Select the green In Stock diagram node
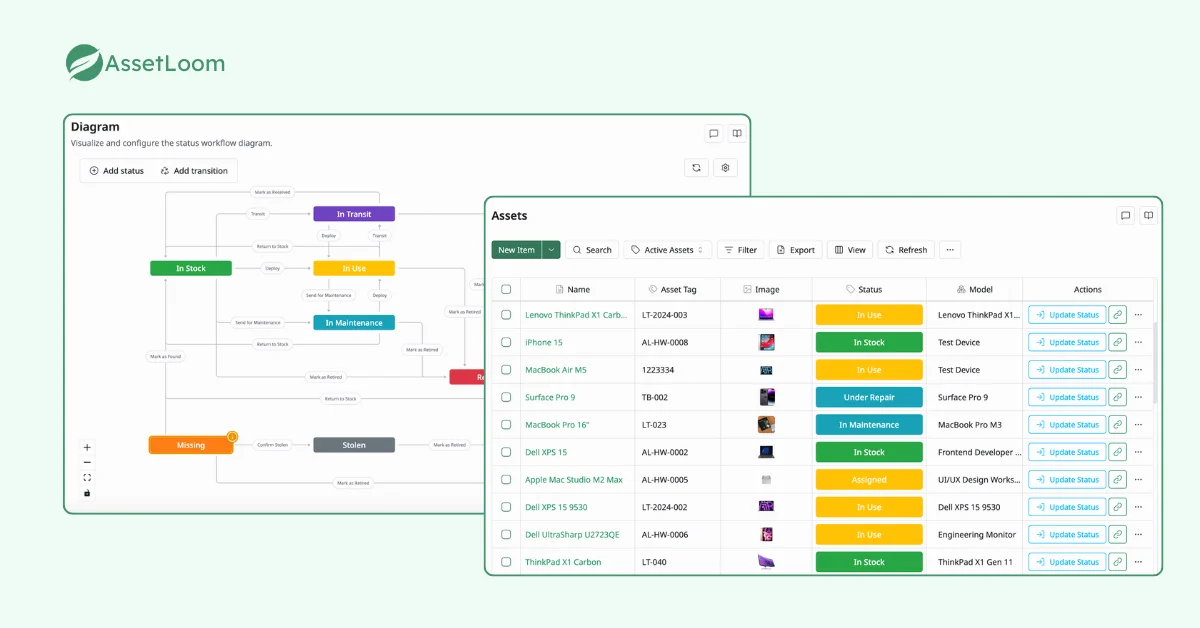The height and width of the screenshot is (628, 1200). [191, 268]
